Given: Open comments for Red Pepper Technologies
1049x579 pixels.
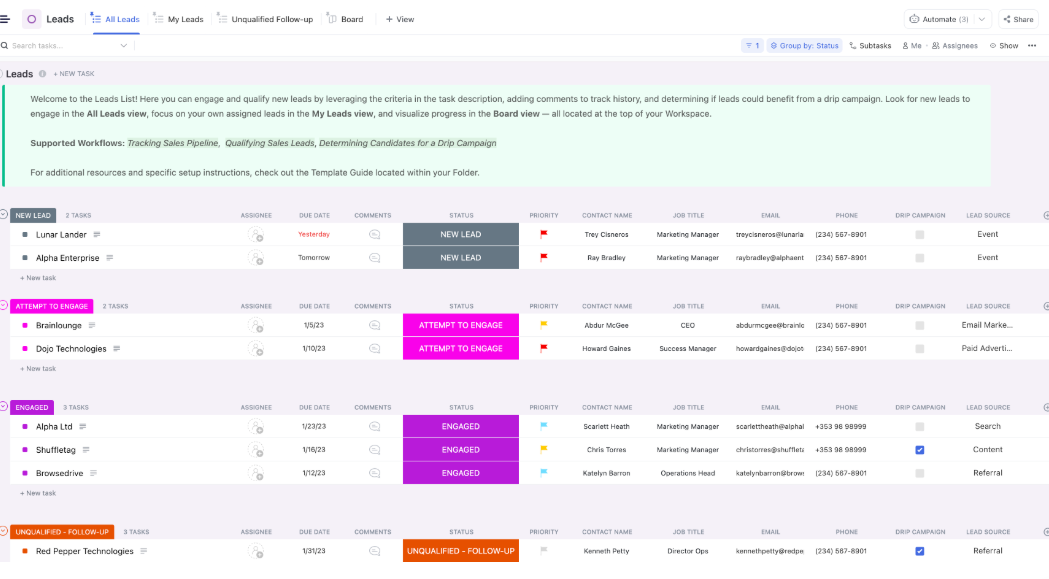Looking at the screenshot, I should pos(375,551).
